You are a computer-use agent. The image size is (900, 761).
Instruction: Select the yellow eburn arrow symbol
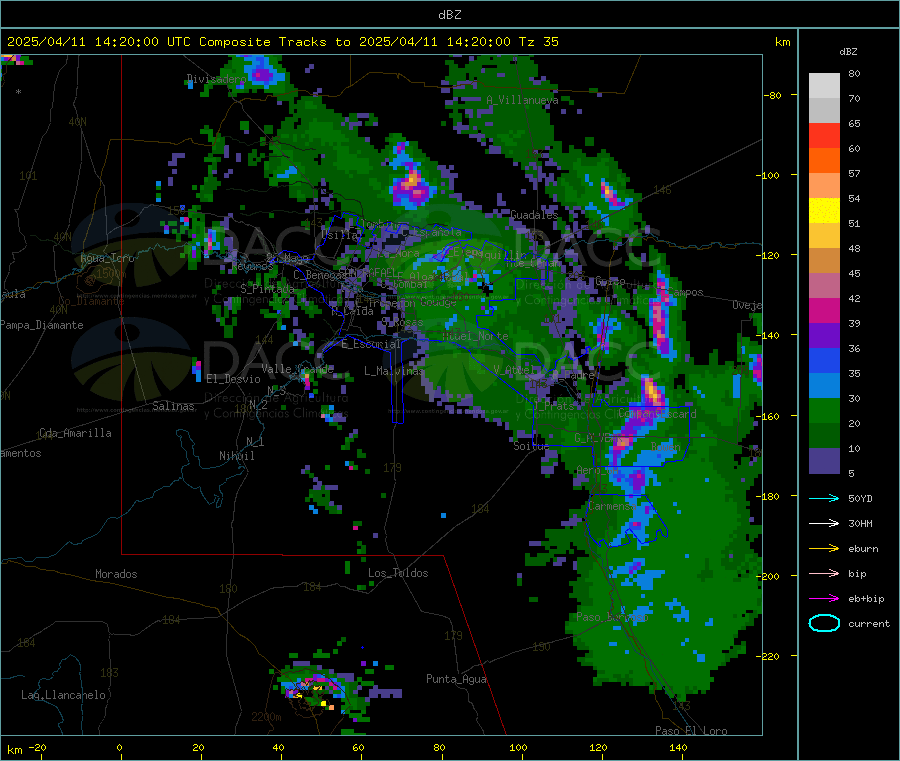824,549
